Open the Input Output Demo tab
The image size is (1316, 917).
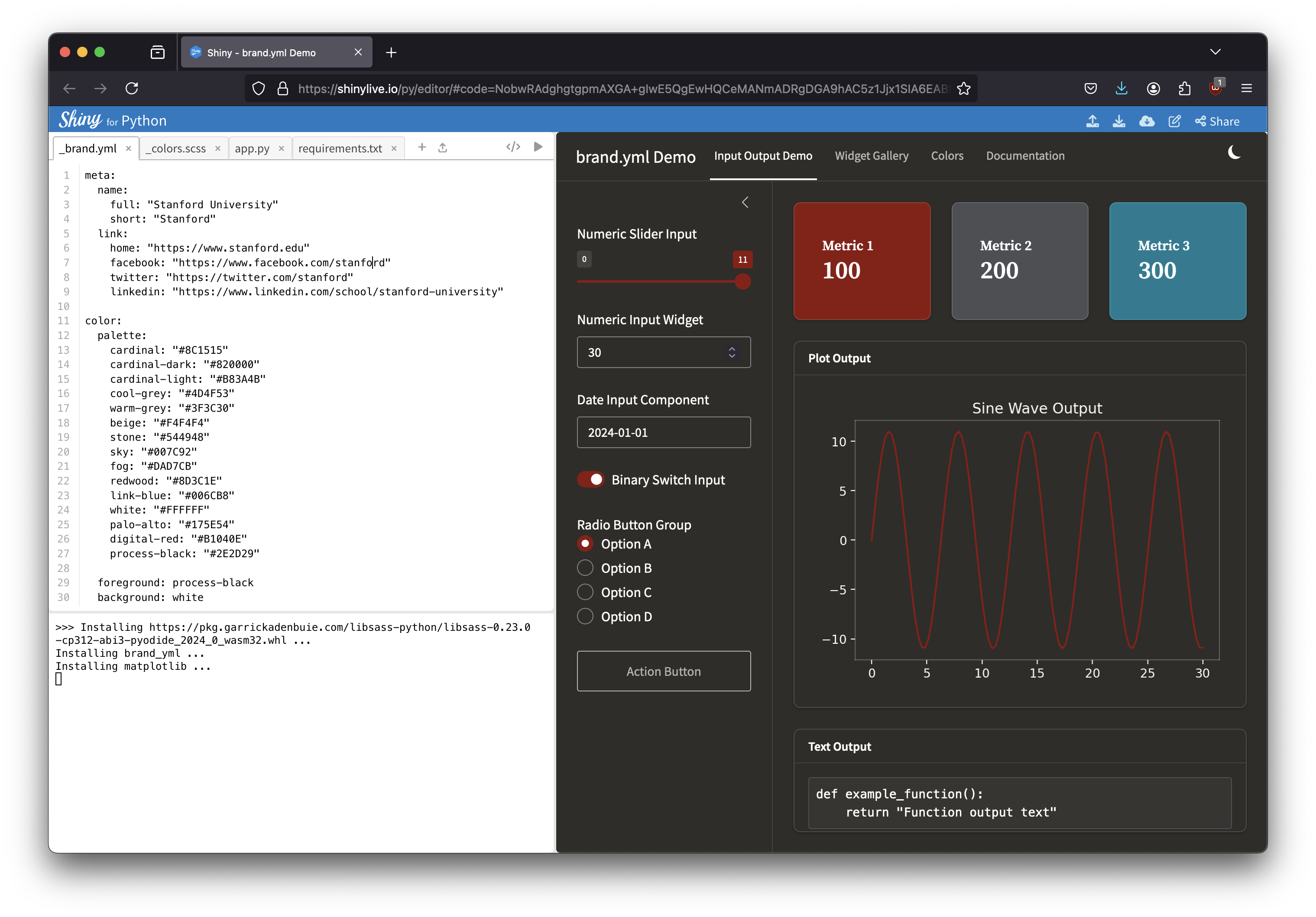763,156
